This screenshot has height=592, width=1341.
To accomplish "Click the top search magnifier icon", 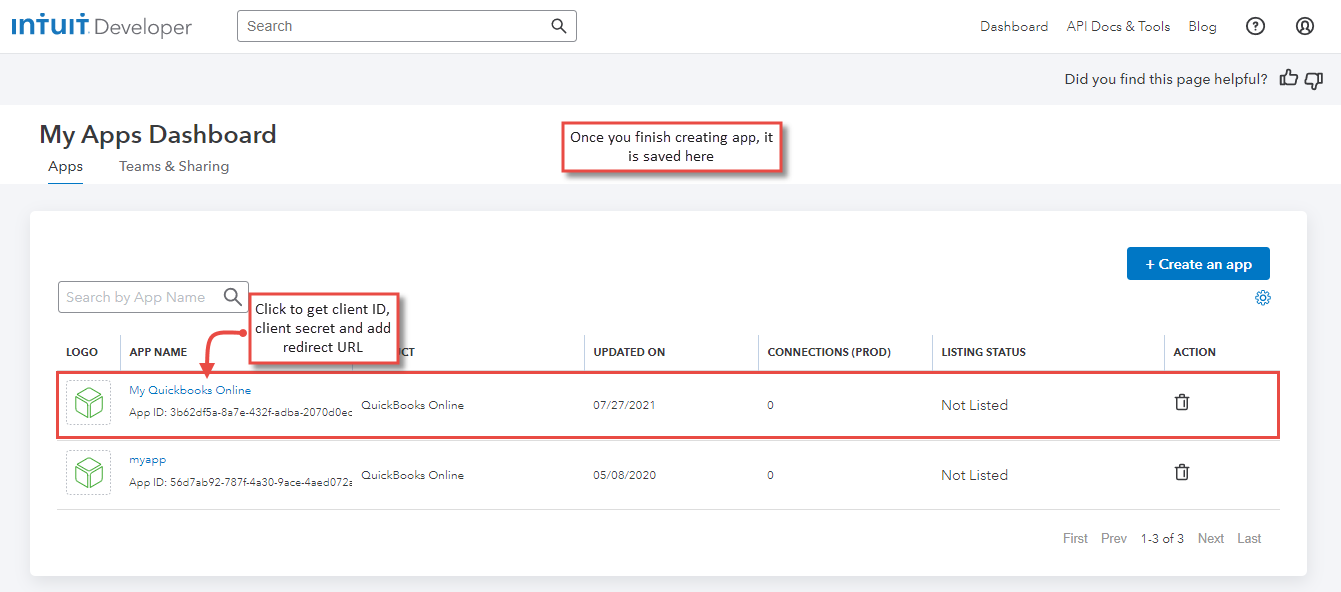I will pos(559,26).
